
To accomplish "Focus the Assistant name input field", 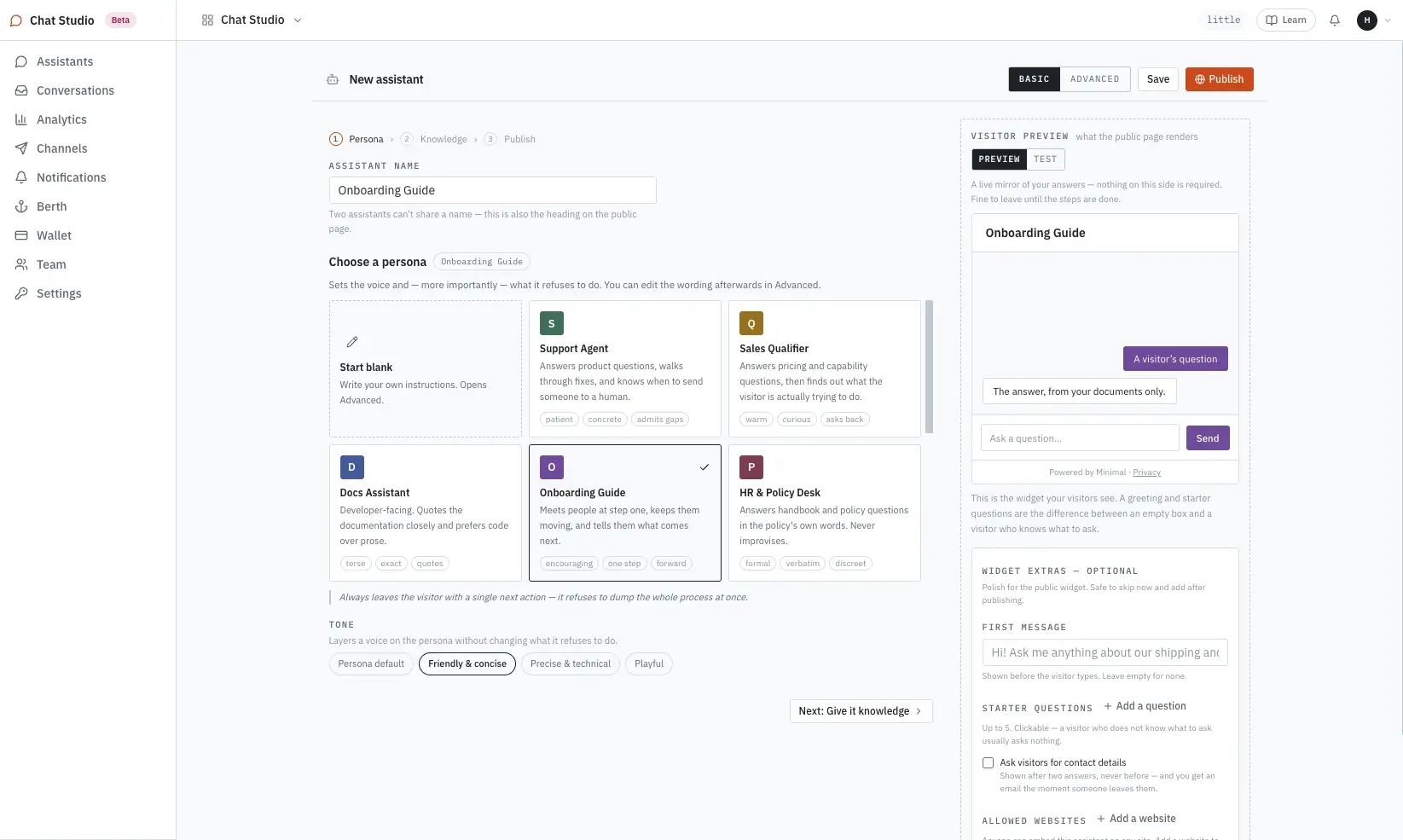I will [x=493, y=190].
